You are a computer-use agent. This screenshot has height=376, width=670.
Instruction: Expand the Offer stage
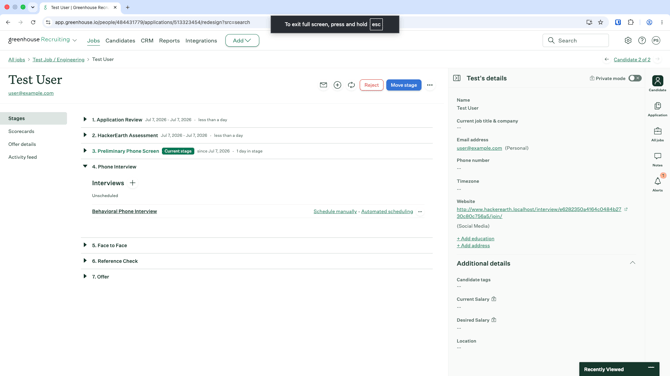pyautogui.click(x=85, y=276)
